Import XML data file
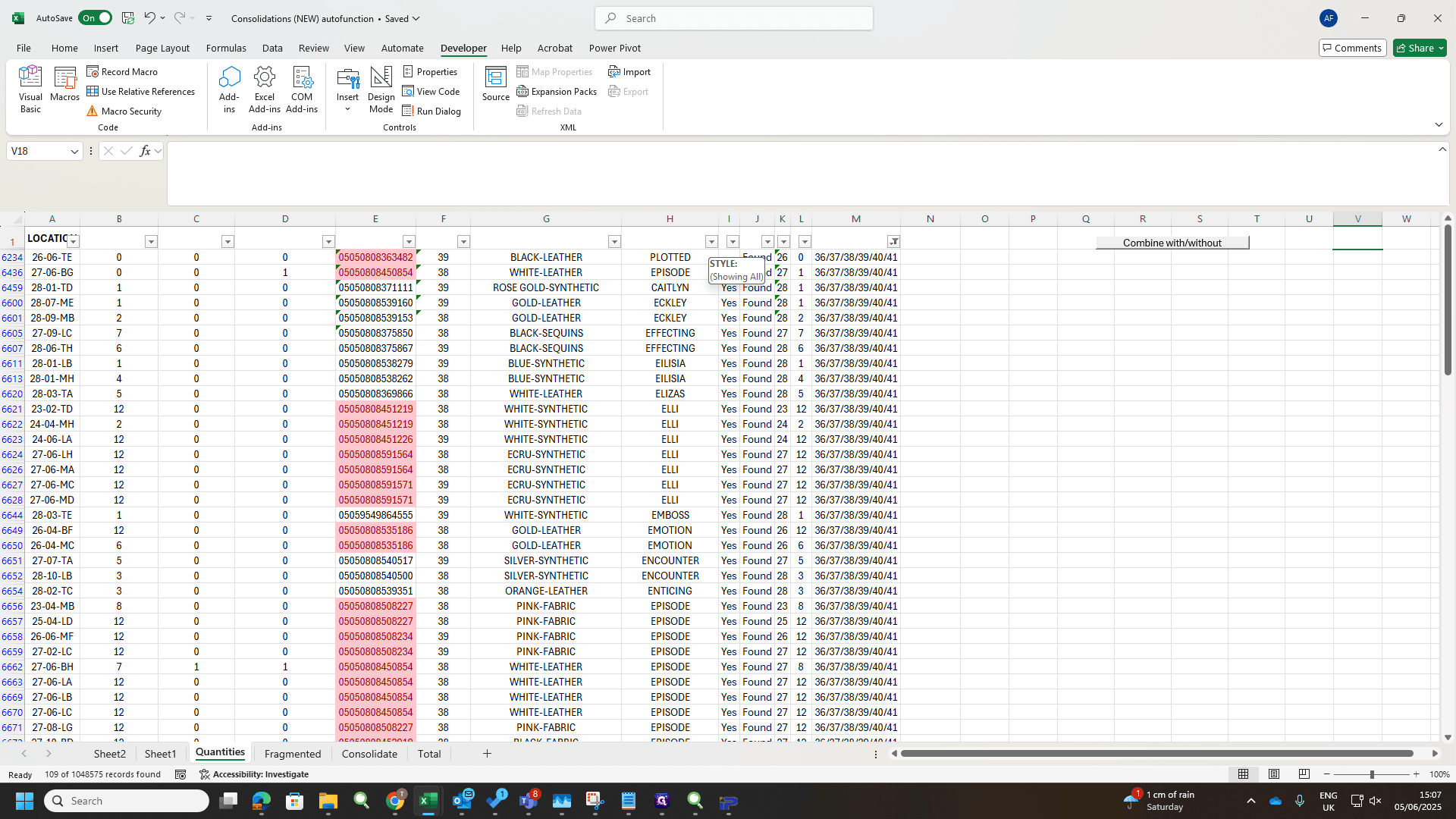 coord(629,71)
